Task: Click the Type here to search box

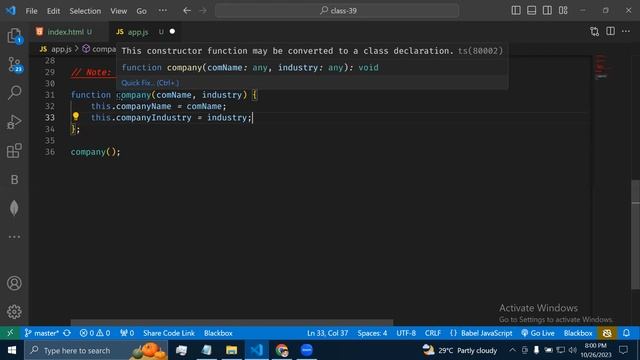Action: point(96,350)
